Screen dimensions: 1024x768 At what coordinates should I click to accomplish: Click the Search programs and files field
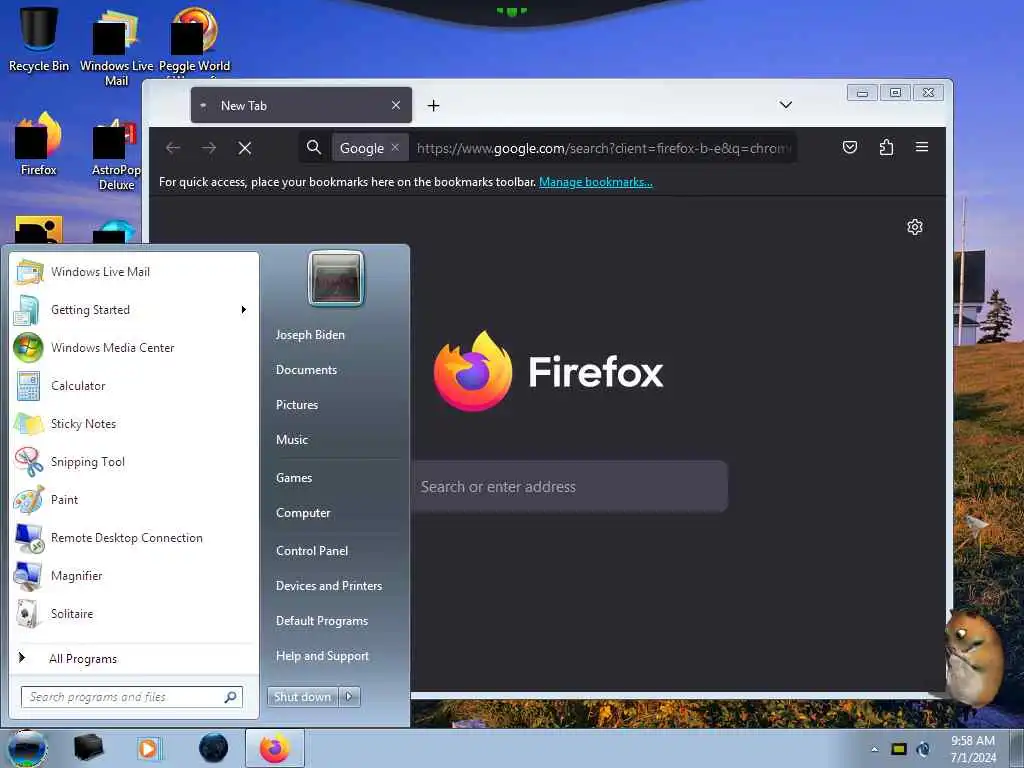[x=132, y=697]
